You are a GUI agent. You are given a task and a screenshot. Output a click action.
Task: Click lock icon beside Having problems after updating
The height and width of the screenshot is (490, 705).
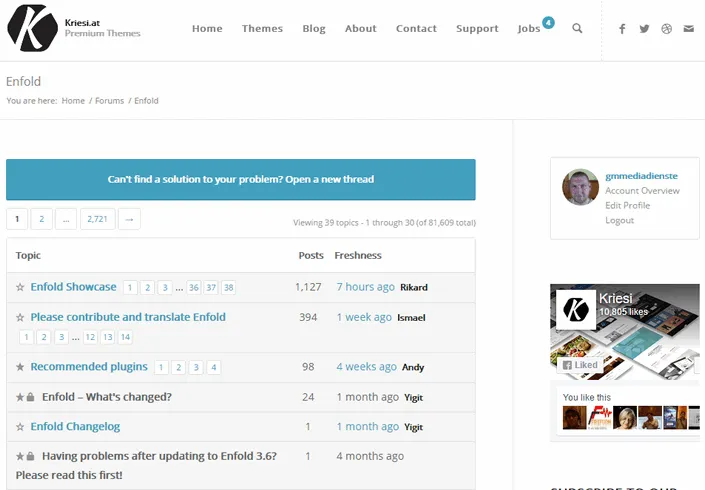pyautogui.click(x=30, y=456)
